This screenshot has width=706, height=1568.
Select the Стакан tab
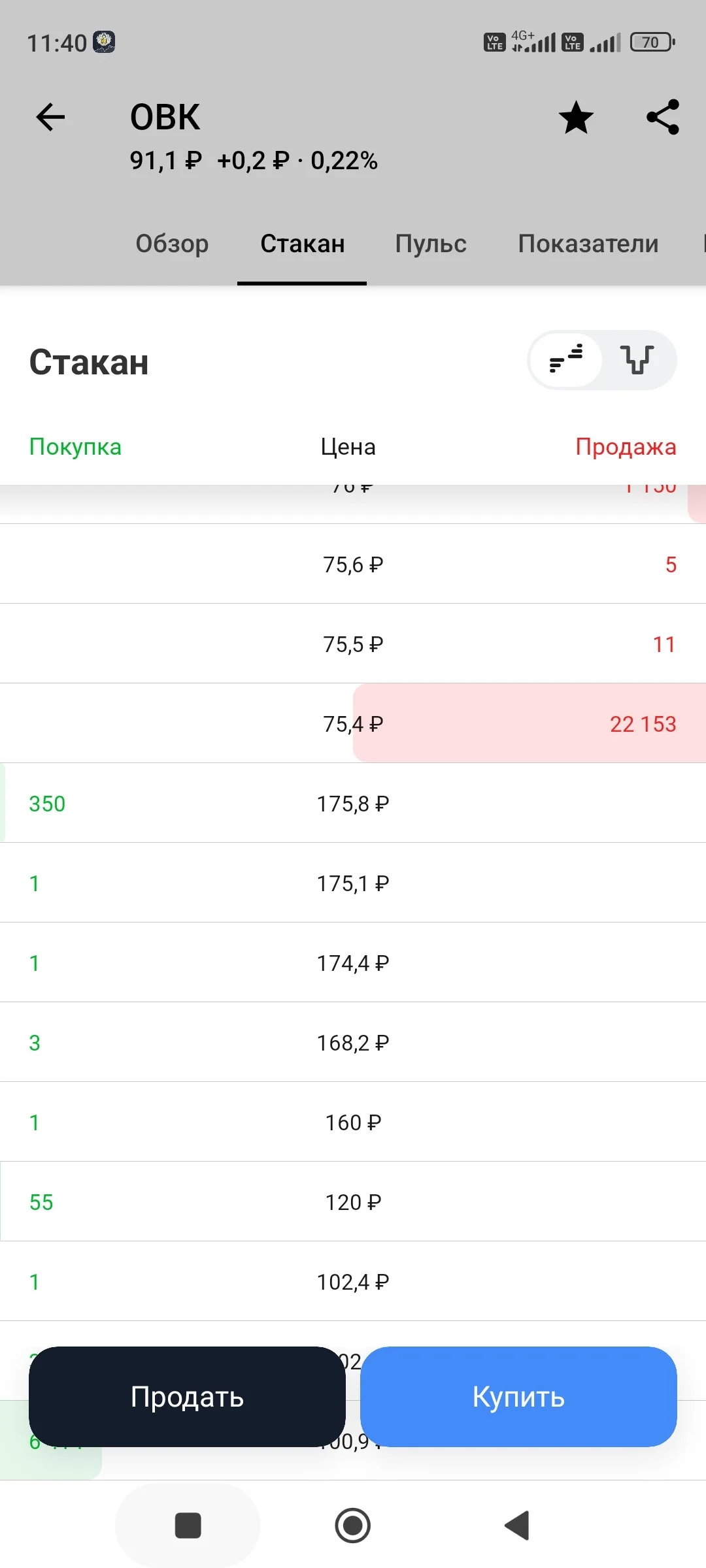[x=302, y=244]
